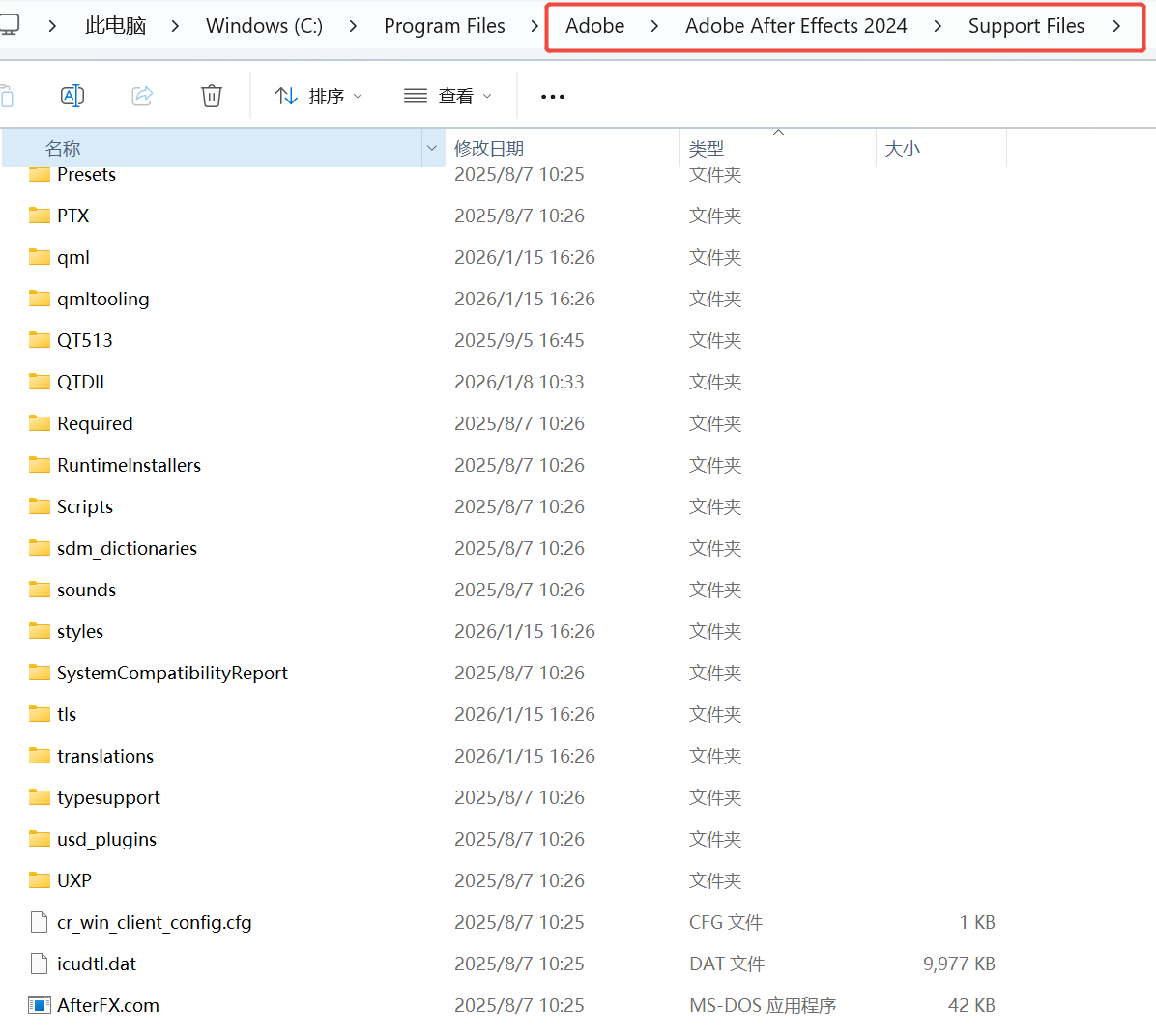This screenshot has width=1156, height=1036.
Task: Click the cr_win_client_config.cfg file icon
Action: [40, 922]
